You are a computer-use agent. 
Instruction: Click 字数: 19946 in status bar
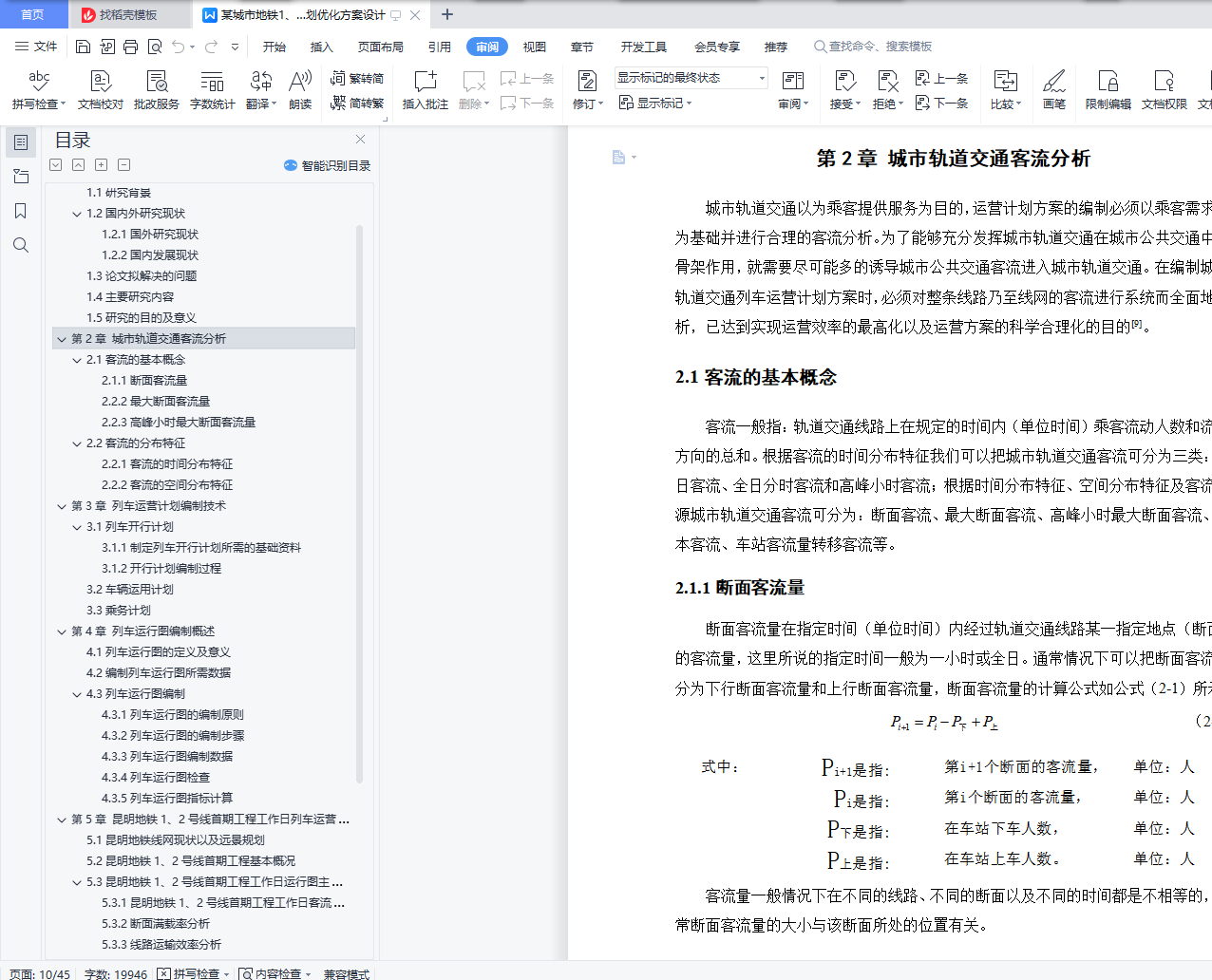point(116,974)
